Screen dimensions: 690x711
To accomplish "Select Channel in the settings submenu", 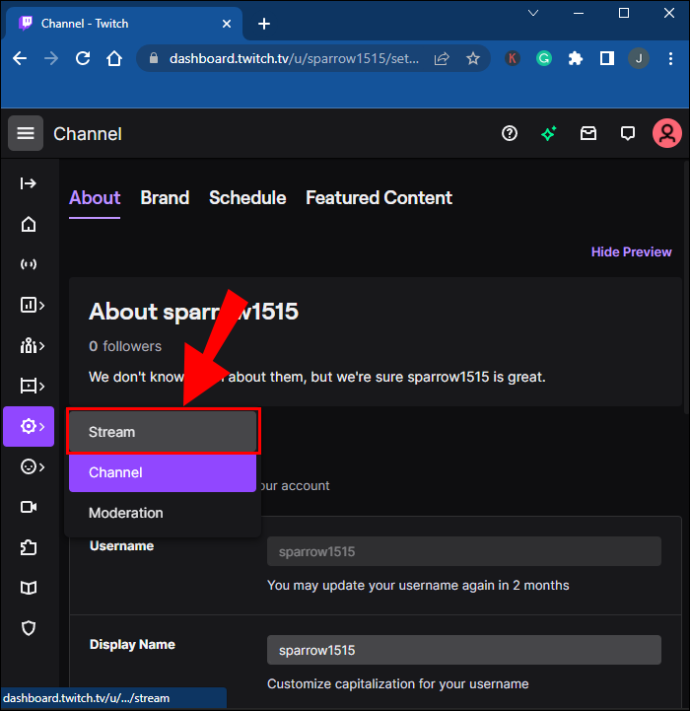I will (x=163, y=472).
